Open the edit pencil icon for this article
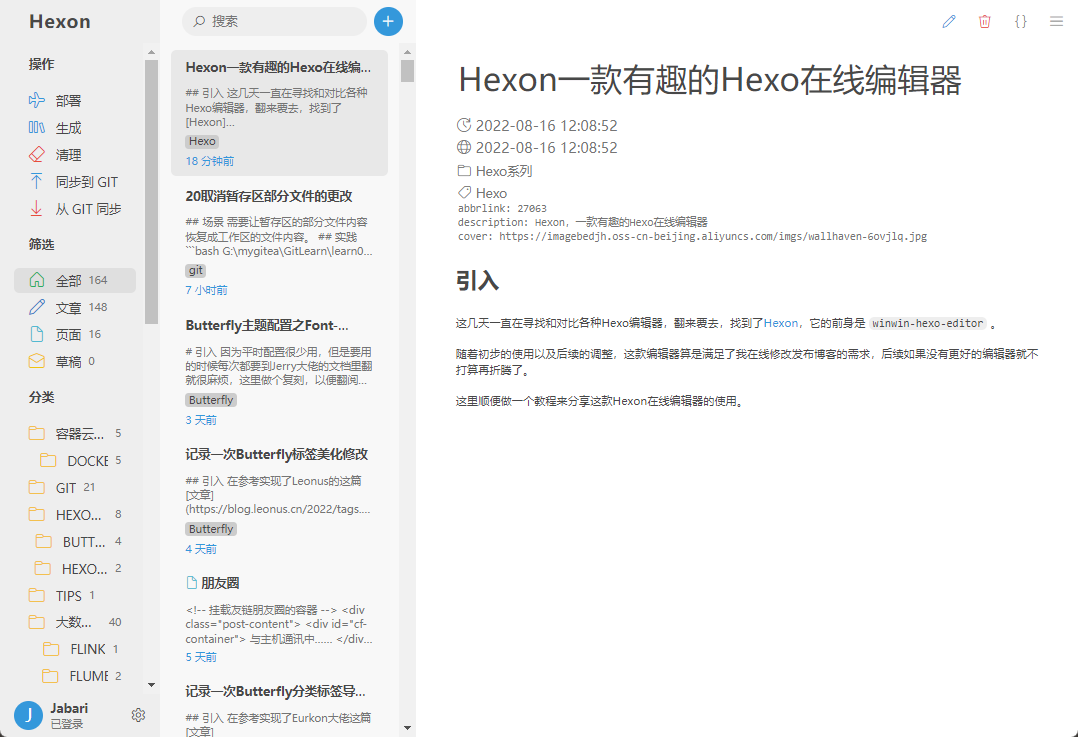Screen dimensions: 1078x737 coord(949,21)
